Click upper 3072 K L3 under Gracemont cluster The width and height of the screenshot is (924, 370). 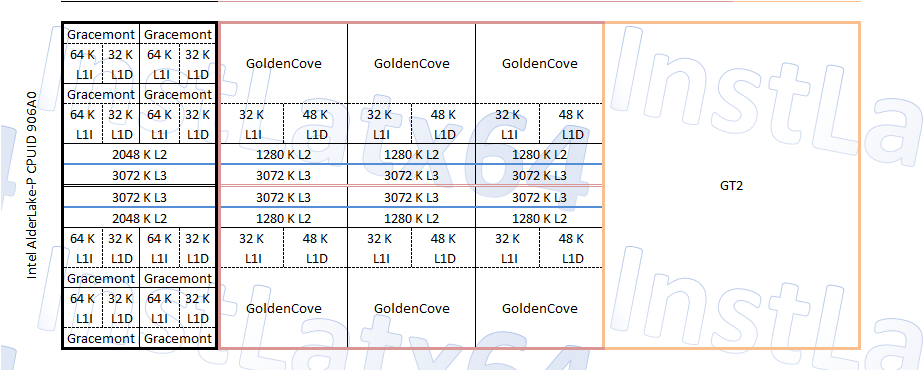140,175
